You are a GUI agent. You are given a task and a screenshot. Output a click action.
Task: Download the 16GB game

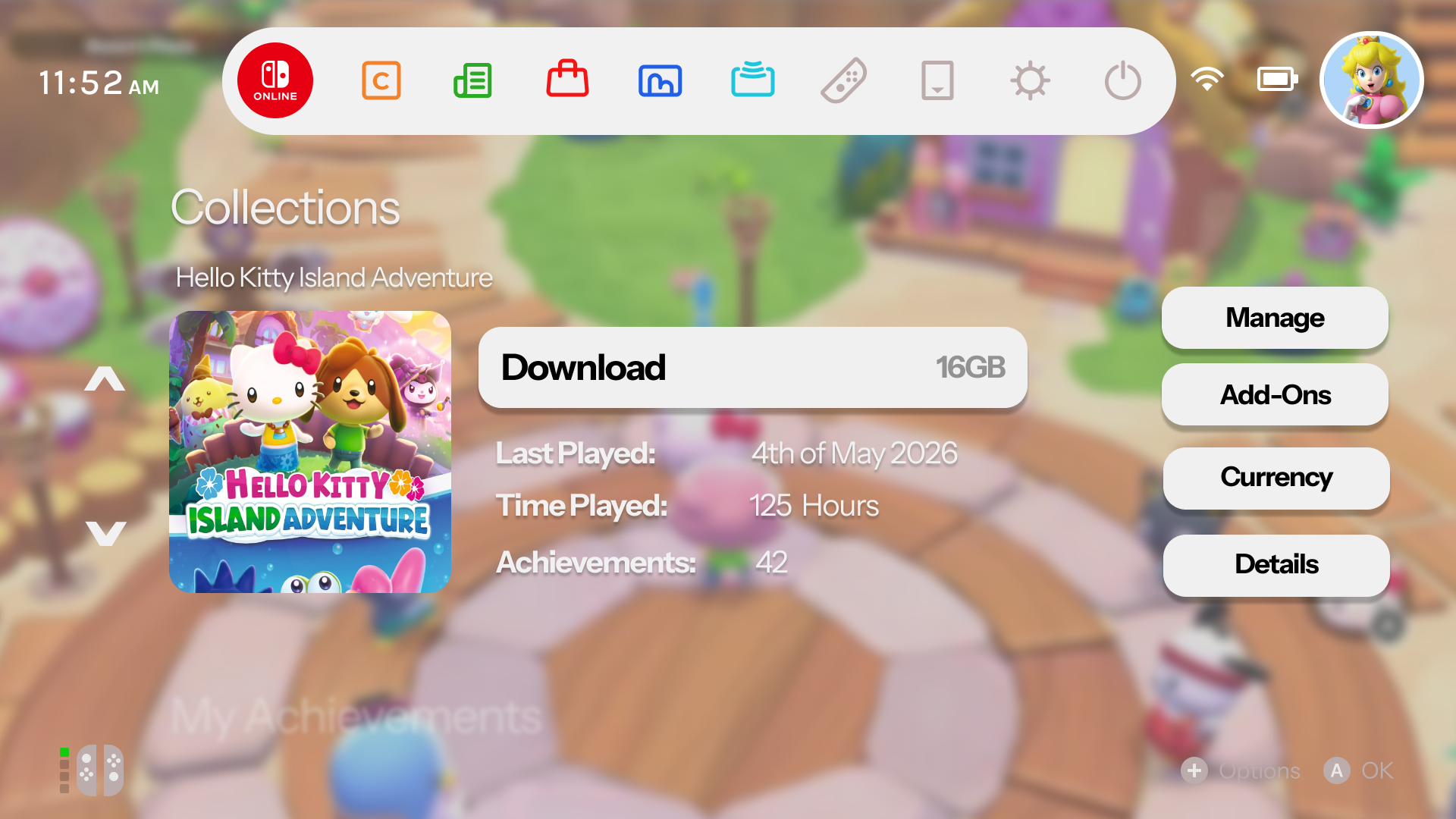[x=752, y=368]
